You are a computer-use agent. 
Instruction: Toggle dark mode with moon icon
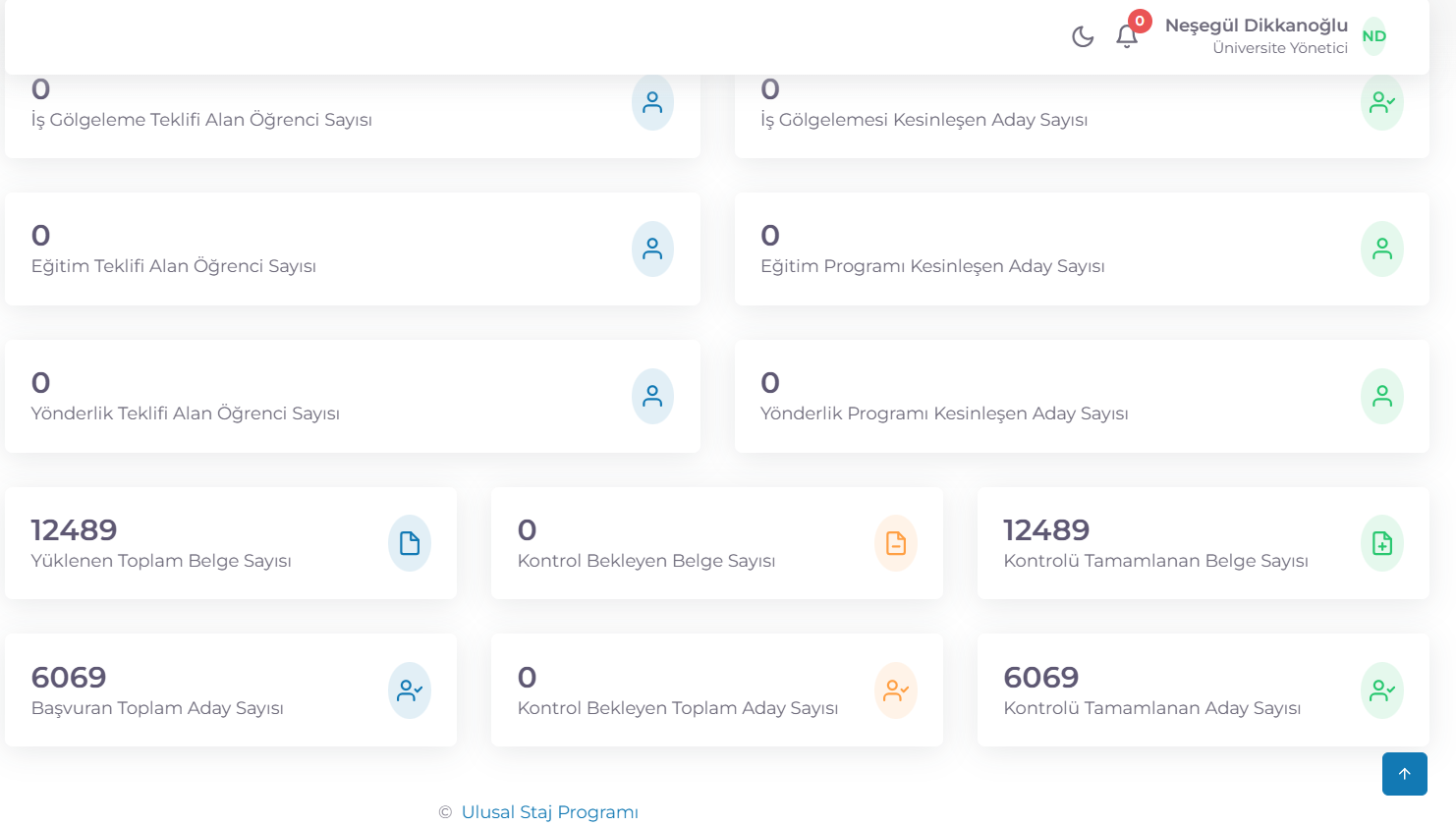(x=1083, y=36)
